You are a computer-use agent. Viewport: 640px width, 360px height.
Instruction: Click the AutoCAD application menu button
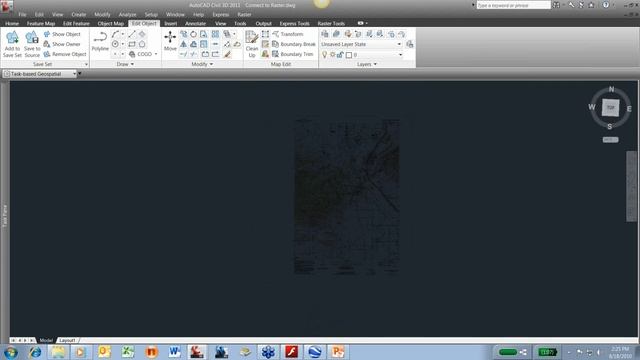7,6
